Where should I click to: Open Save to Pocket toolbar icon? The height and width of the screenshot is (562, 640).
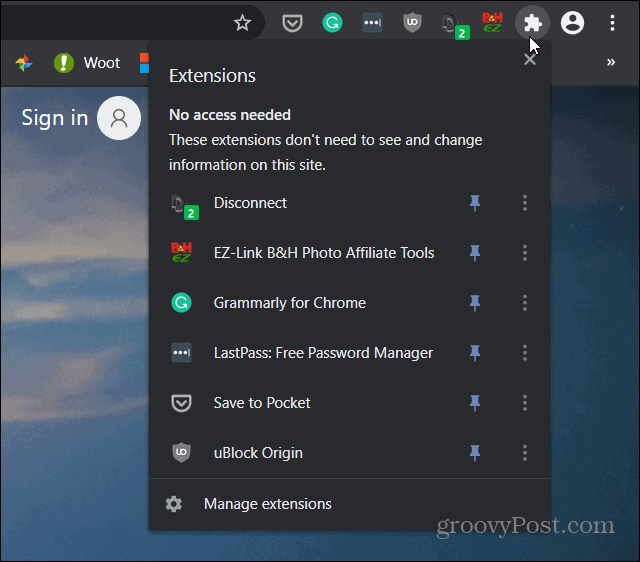pos(292,23)
